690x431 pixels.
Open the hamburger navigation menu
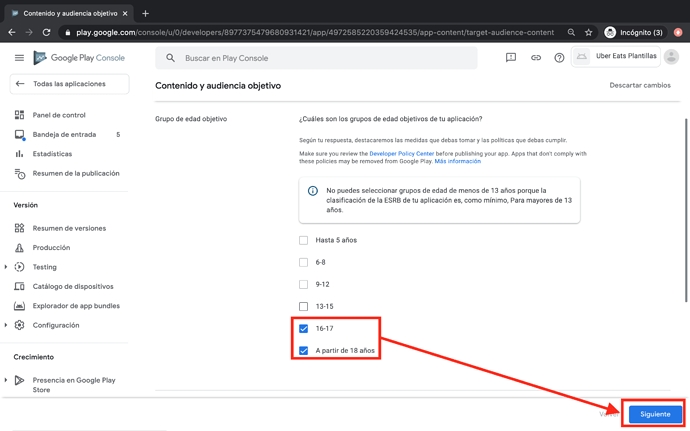pyautogui.click(x=19, y=58)
